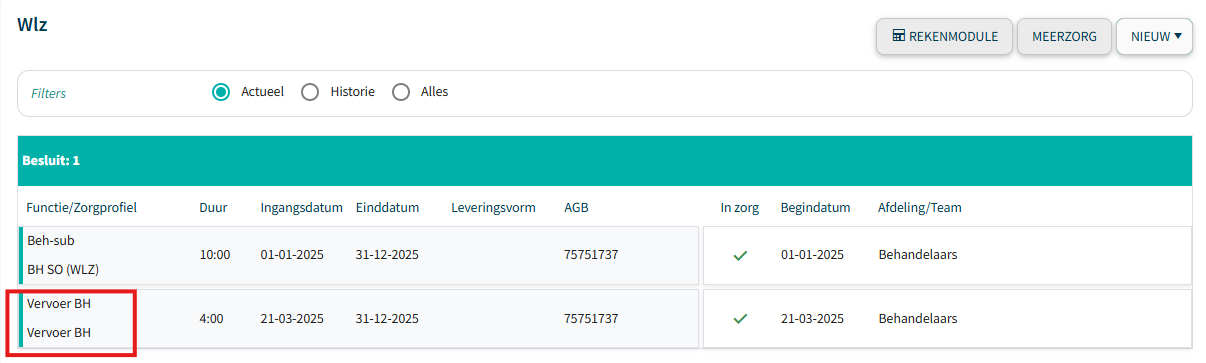Screen dimensions: 1206x363
Task: Click green checkmark in Vervoer BH row
Action: tap(740, 319)
